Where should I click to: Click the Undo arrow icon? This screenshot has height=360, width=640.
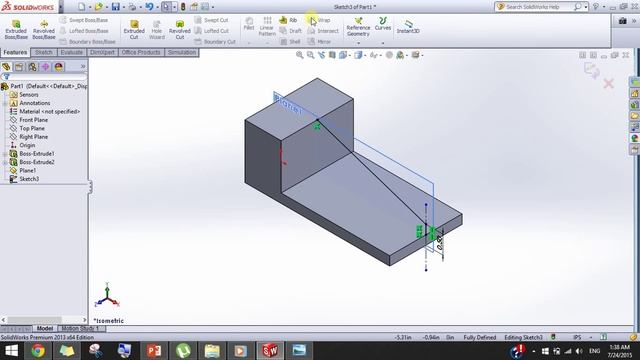(149, 7)
